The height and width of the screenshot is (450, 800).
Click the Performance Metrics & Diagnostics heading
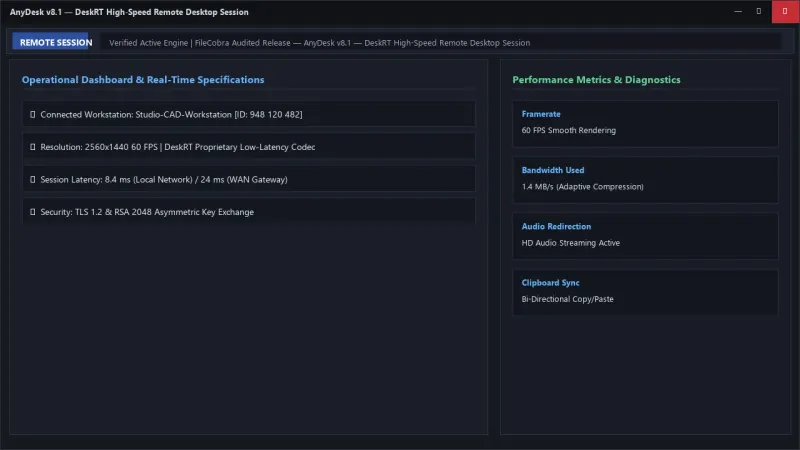click(596, 80)
